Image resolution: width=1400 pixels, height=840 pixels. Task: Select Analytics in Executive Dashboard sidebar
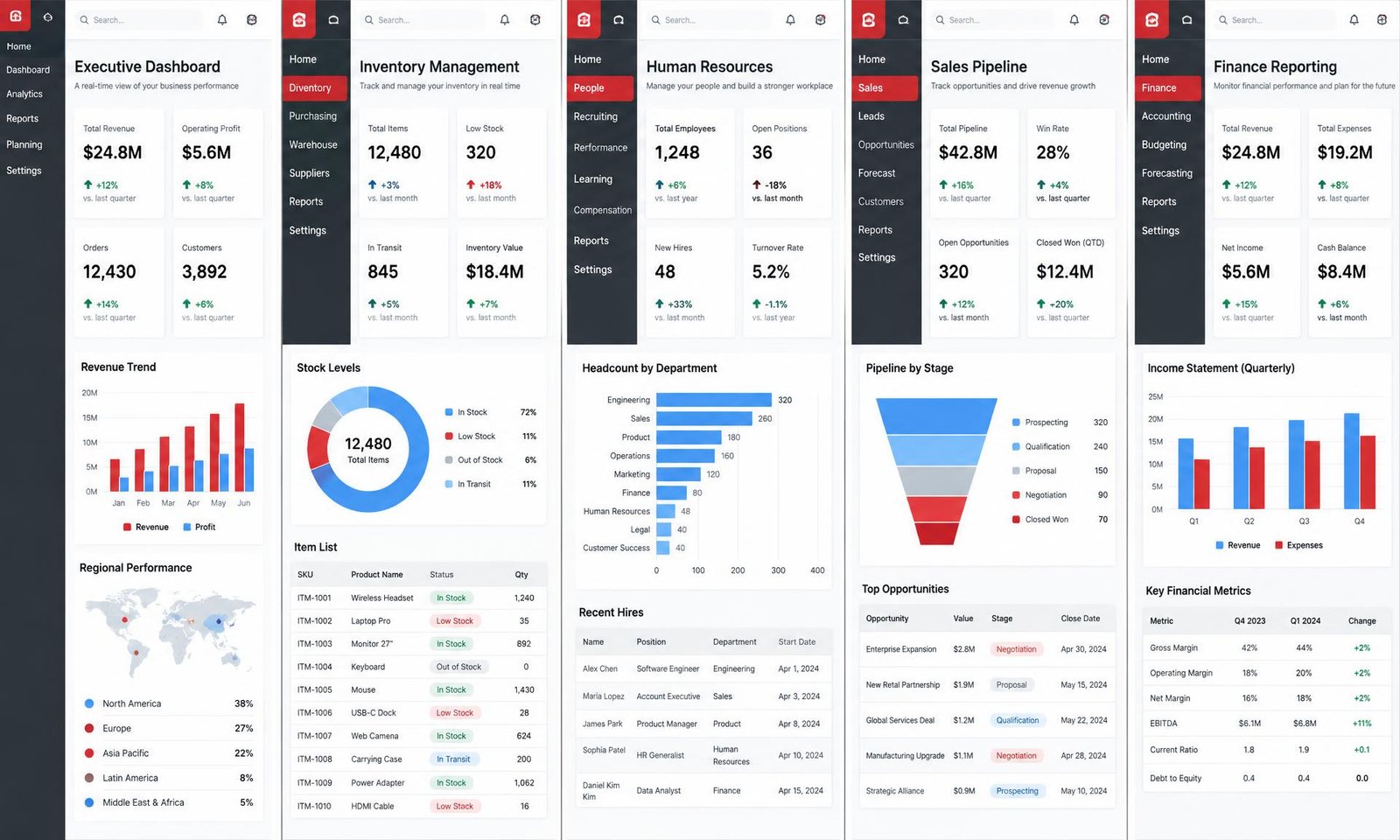[x=24, y=94]
